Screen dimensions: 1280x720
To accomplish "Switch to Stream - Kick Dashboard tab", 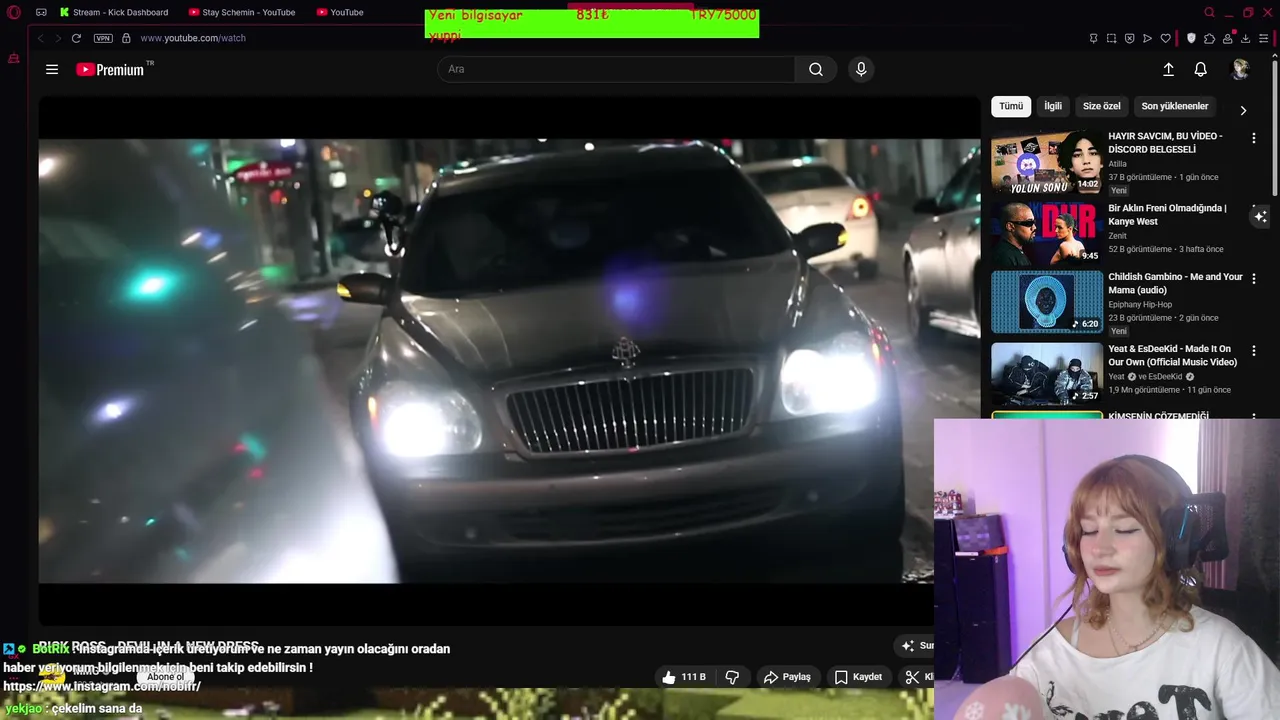I will point(114,12).
